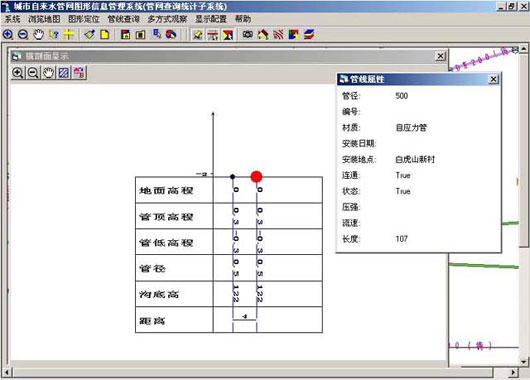Open the 浏览地图 menu
Viewport: 530px width, 380px height.
click(x=44, y=19)
